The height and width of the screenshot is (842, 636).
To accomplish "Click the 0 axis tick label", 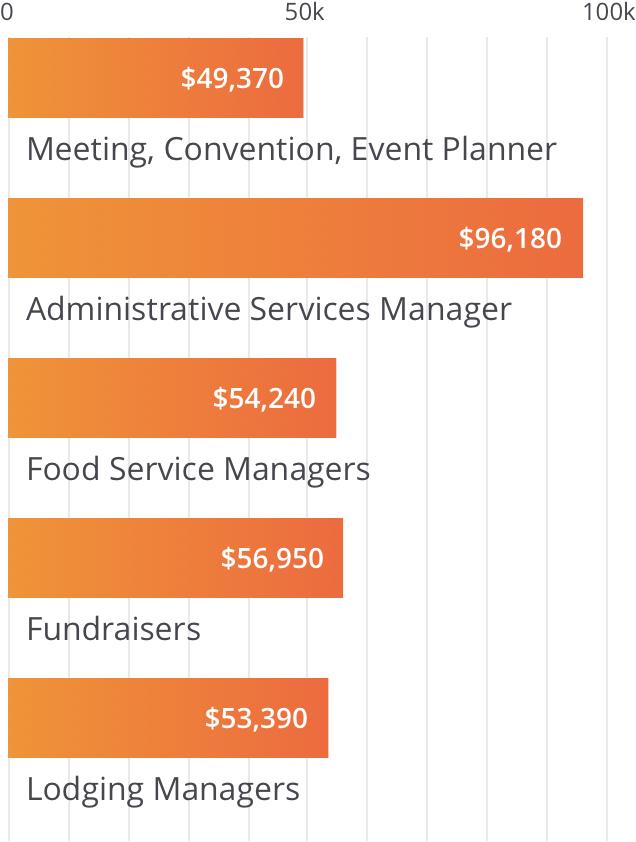I will 7,13.
